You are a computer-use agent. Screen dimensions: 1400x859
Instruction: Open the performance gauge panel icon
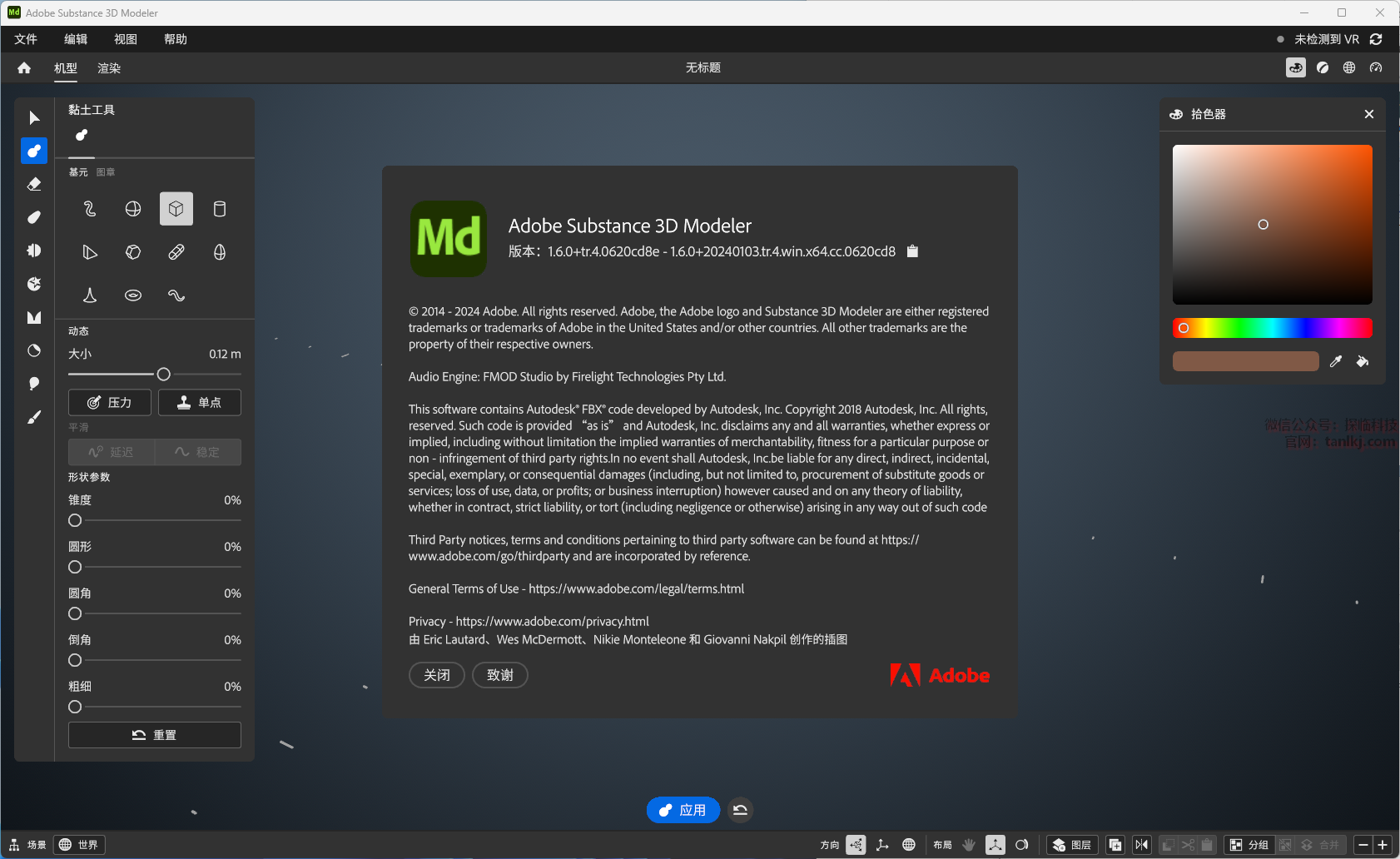tap(1376, 67)
